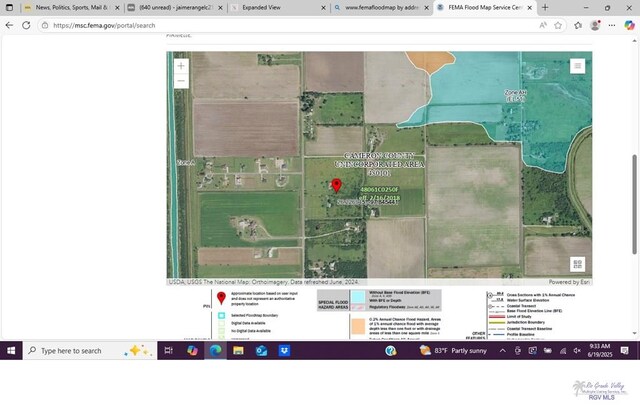Open the 83°F Partly sunny weather widget
Image resolution: width=640 pixels, height=410 pixels.
click(453, 350)
